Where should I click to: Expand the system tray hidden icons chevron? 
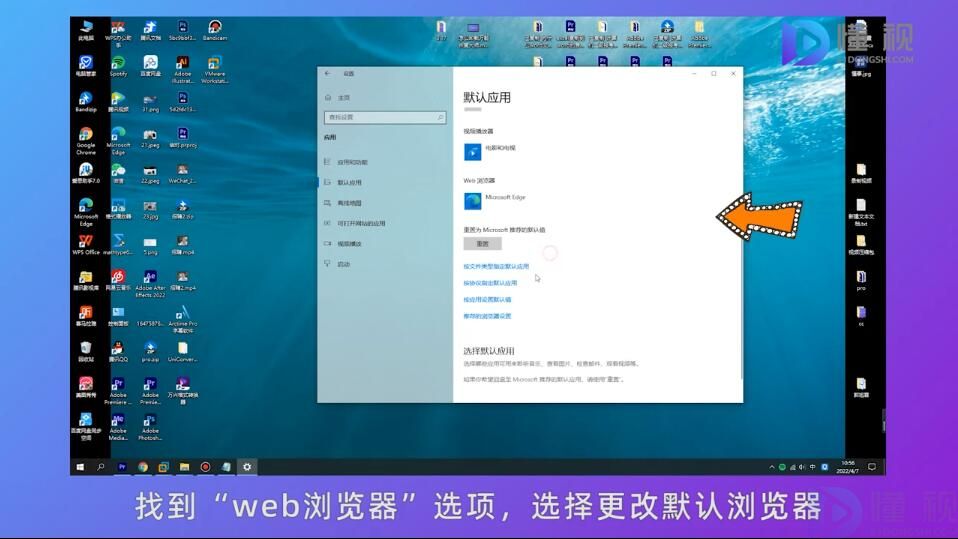click(x=772, y=467)
